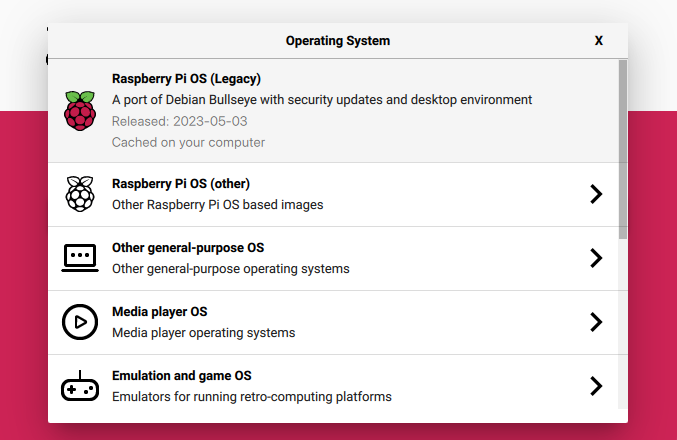
Task: Click the 'Cached on your computer' text
Action: tap(189, 142)
